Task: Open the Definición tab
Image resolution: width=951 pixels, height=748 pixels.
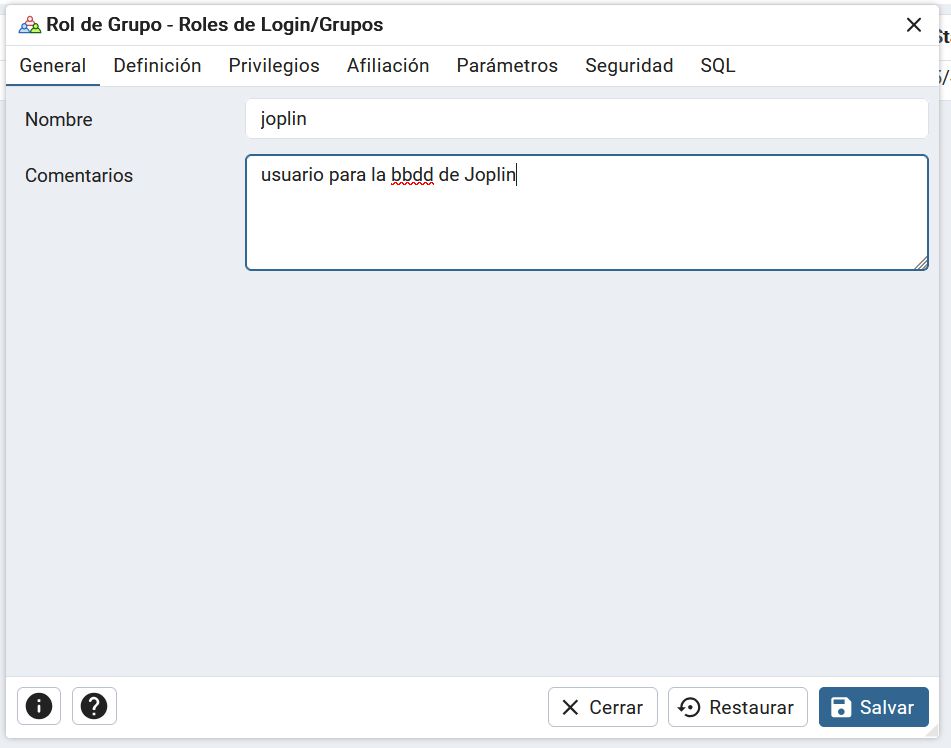Action: [157, 66]
